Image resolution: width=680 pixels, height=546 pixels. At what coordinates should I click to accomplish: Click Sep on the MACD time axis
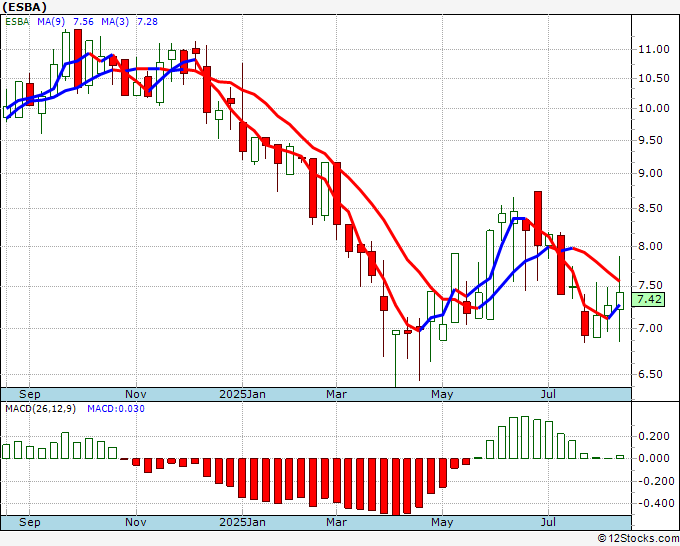[29, 522]
